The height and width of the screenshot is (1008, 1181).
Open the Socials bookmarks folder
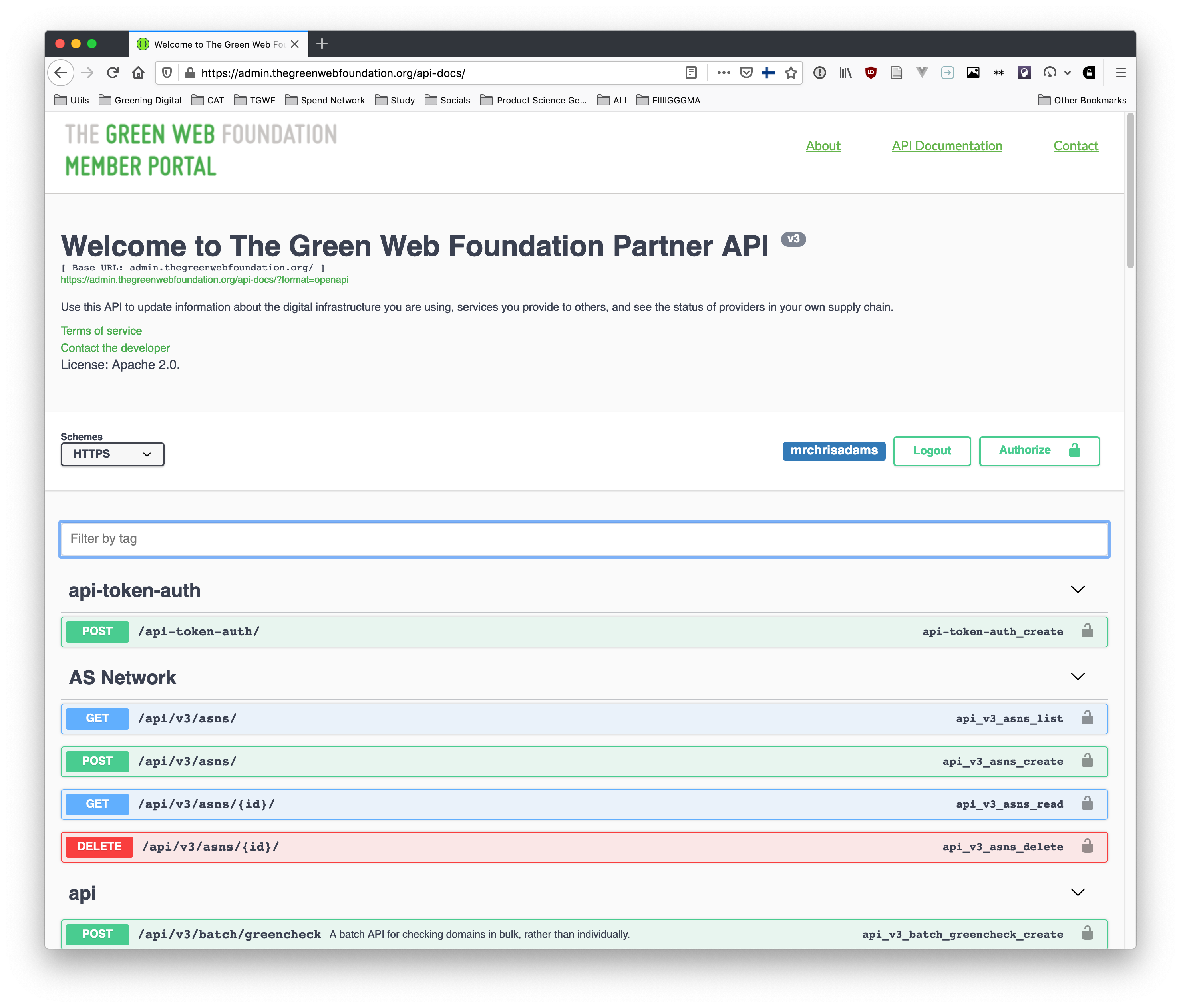(x=447, y=100)
